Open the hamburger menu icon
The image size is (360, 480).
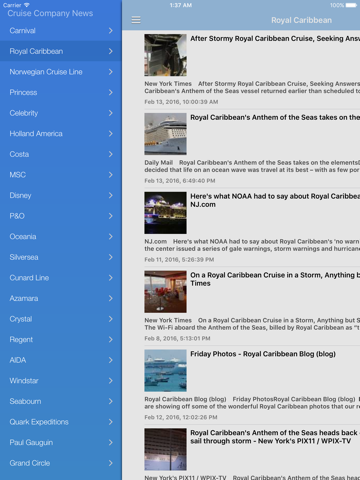click(136, 20)
